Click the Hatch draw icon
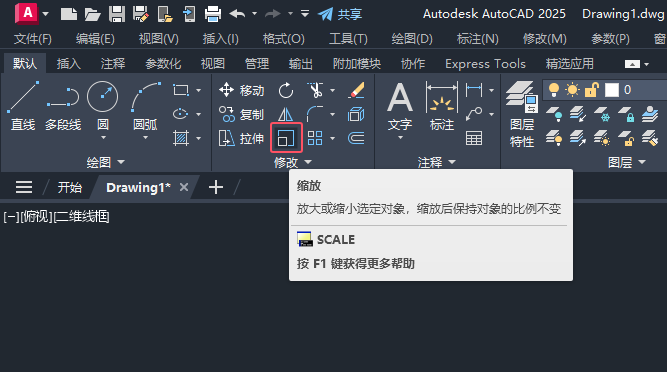Viewport: 667px width, 372px height. click(181, 138)
